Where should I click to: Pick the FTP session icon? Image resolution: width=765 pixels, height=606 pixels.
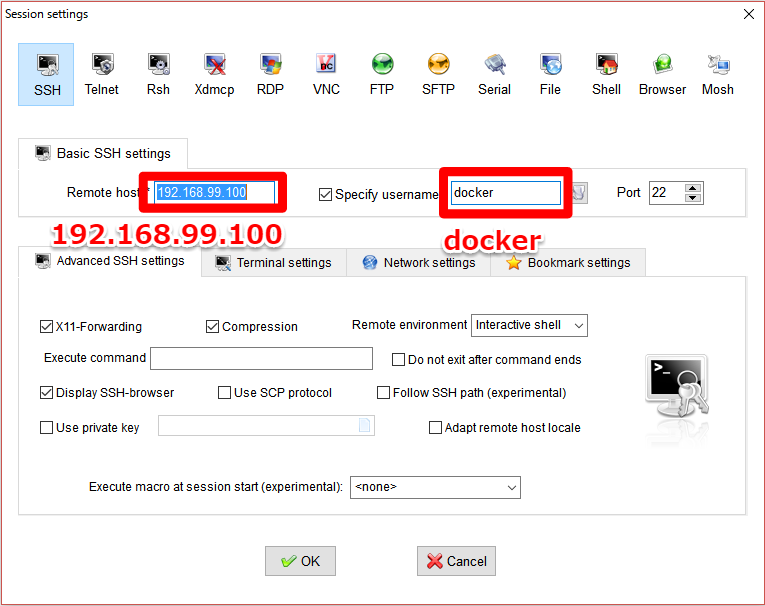(382, 74)
